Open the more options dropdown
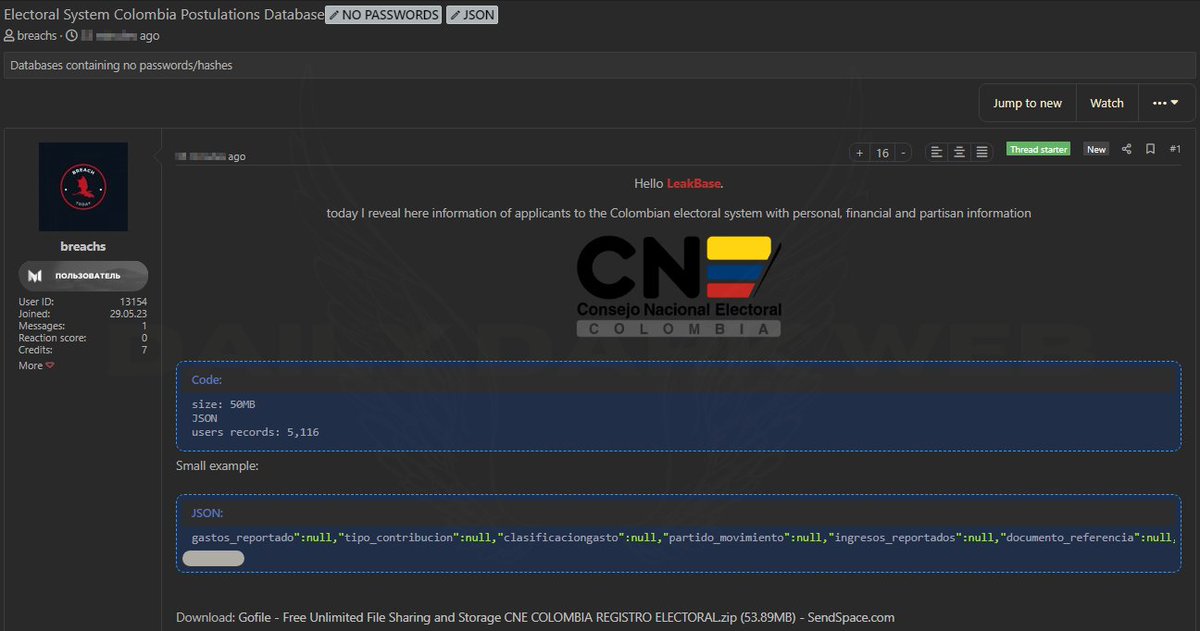Viewport: 1200px width, 631px height. [1165, 103]
